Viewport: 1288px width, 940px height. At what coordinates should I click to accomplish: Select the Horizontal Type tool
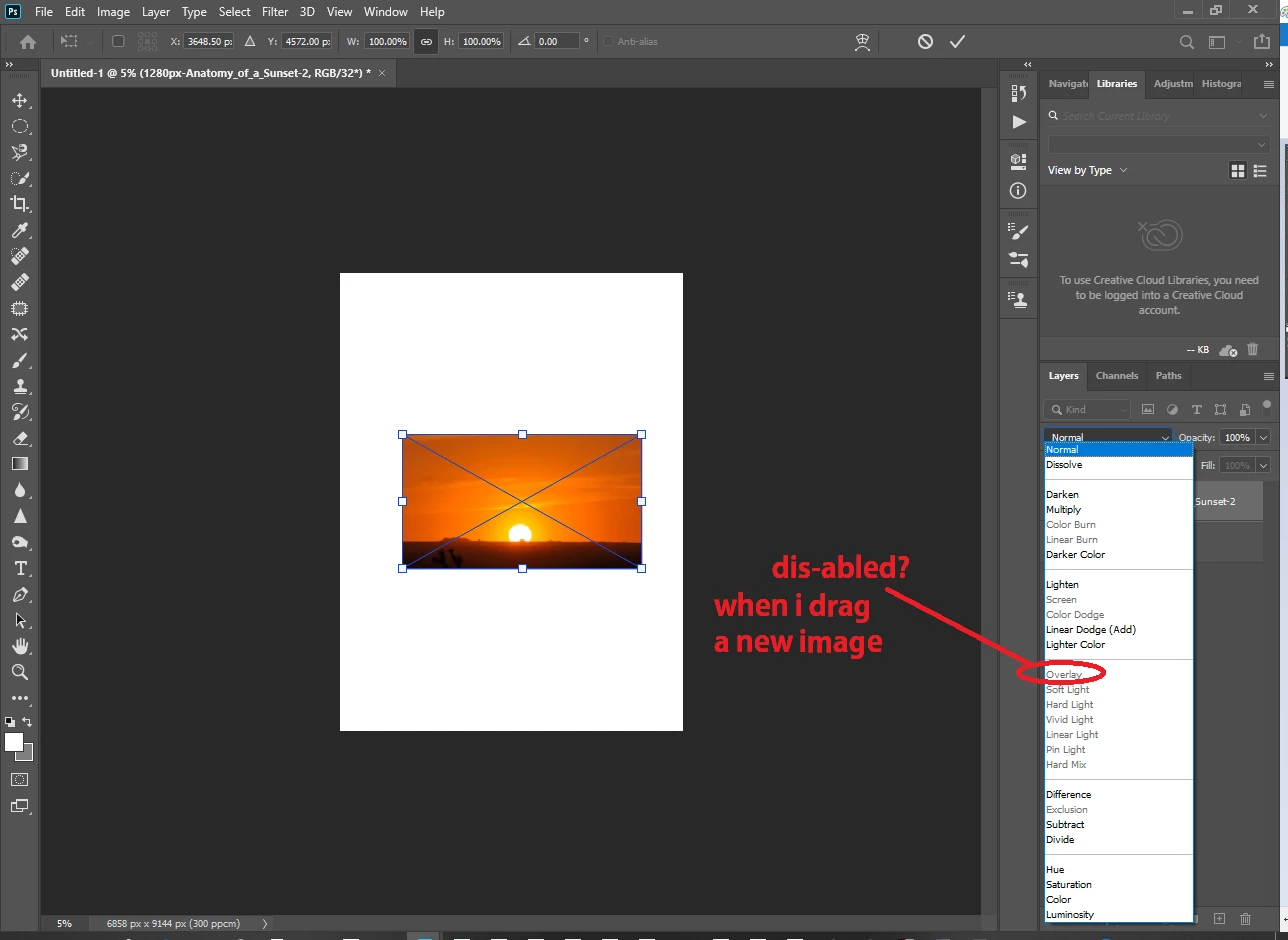point(19,568)
